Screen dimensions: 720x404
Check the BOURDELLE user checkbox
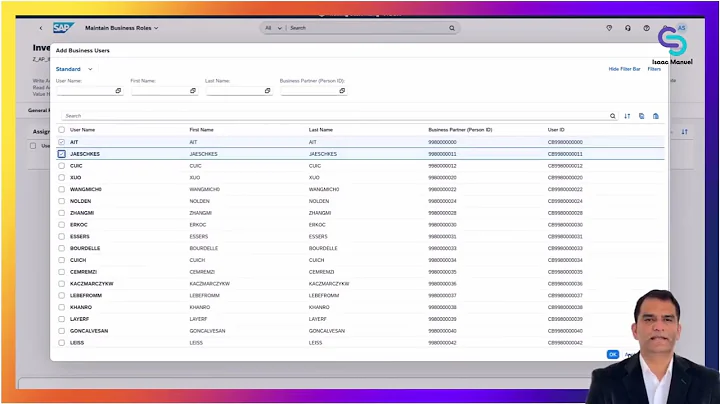(x=62, y=248)
